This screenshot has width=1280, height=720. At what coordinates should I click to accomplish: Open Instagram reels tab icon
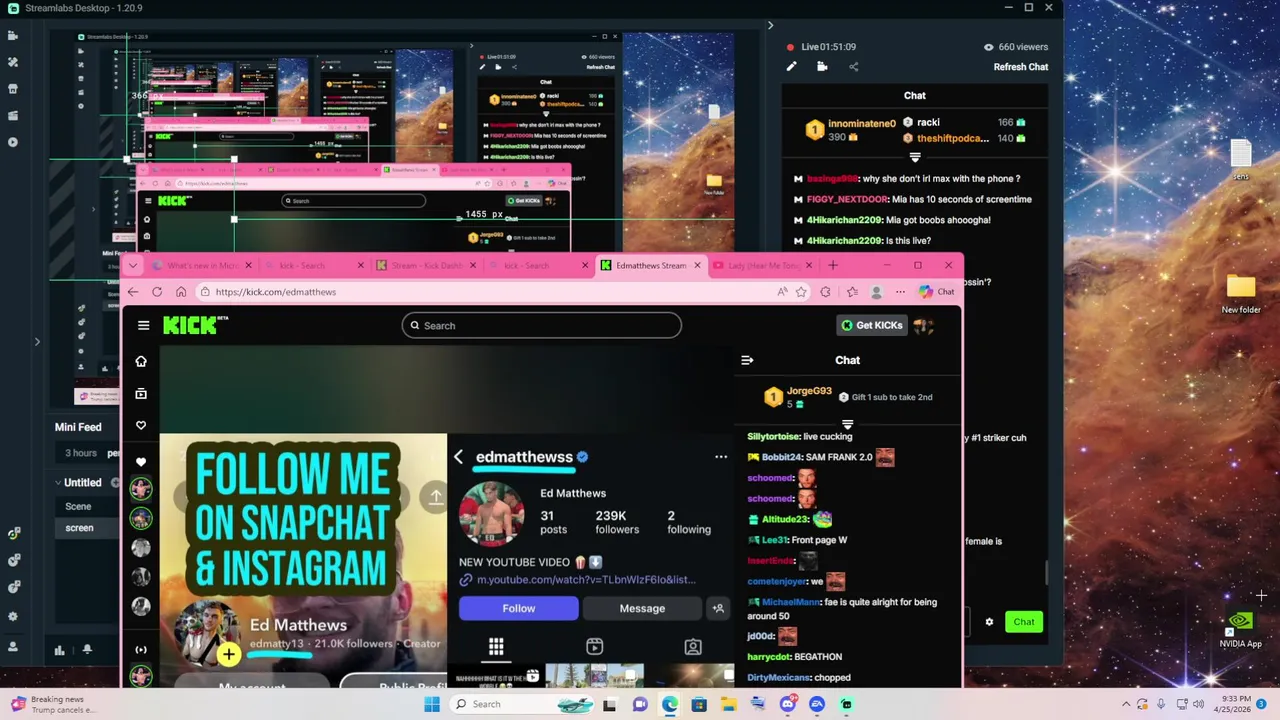[x=594, y=647]
